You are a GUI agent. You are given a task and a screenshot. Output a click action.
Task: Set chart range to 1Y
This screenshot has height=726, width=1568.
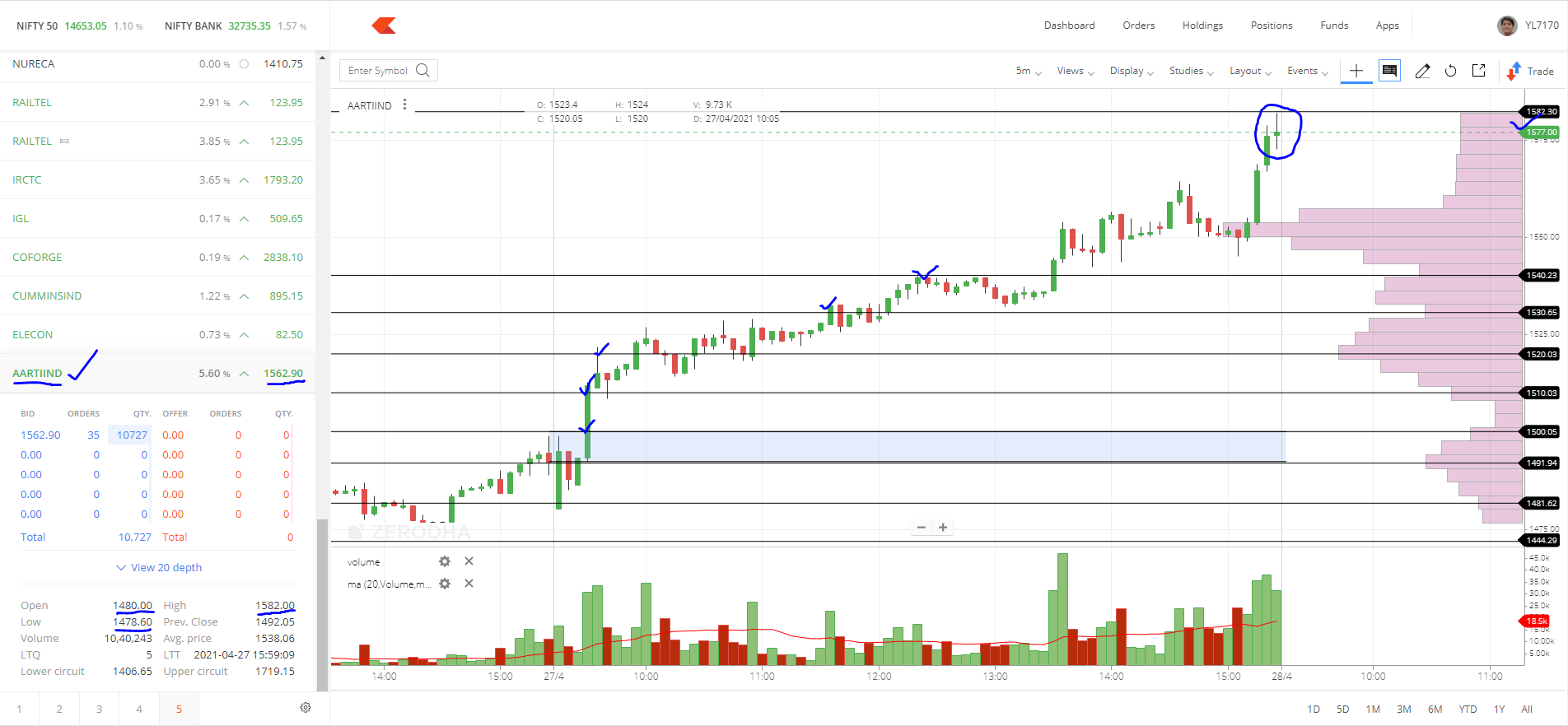(1500, 709)
